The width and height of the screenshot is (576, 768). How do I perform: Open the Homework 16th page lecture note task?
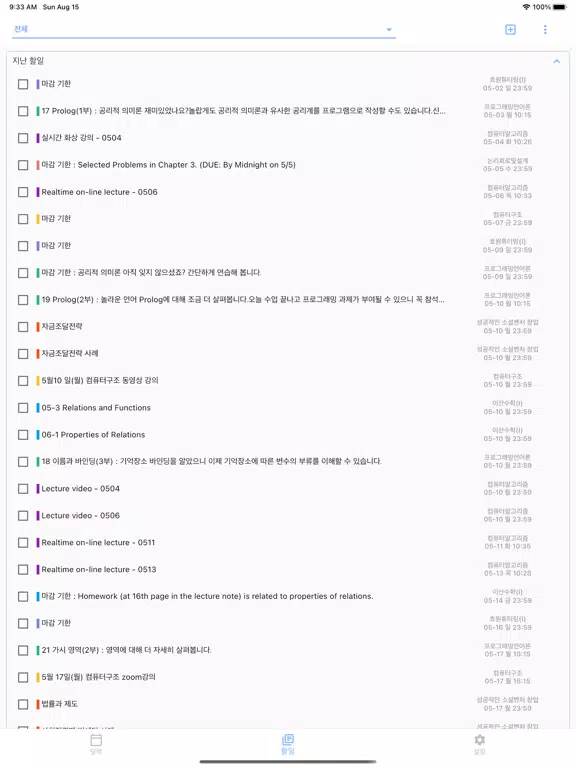(207, 597)
